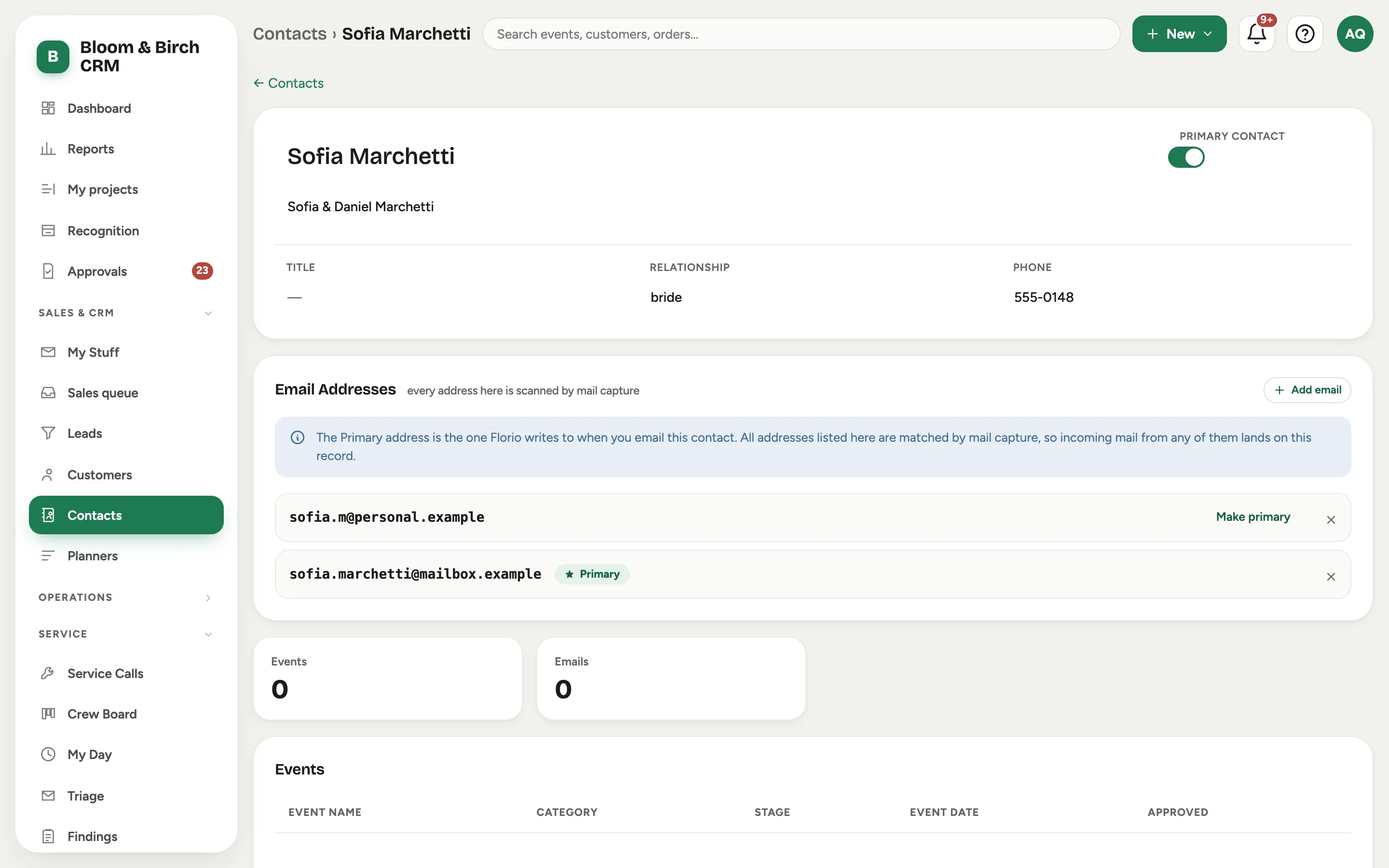The height and width of the screenshot is (868, 1389).
Task: Focus the search events, customers, orders field
Action: pyautogui.click(x=801, y=34)
